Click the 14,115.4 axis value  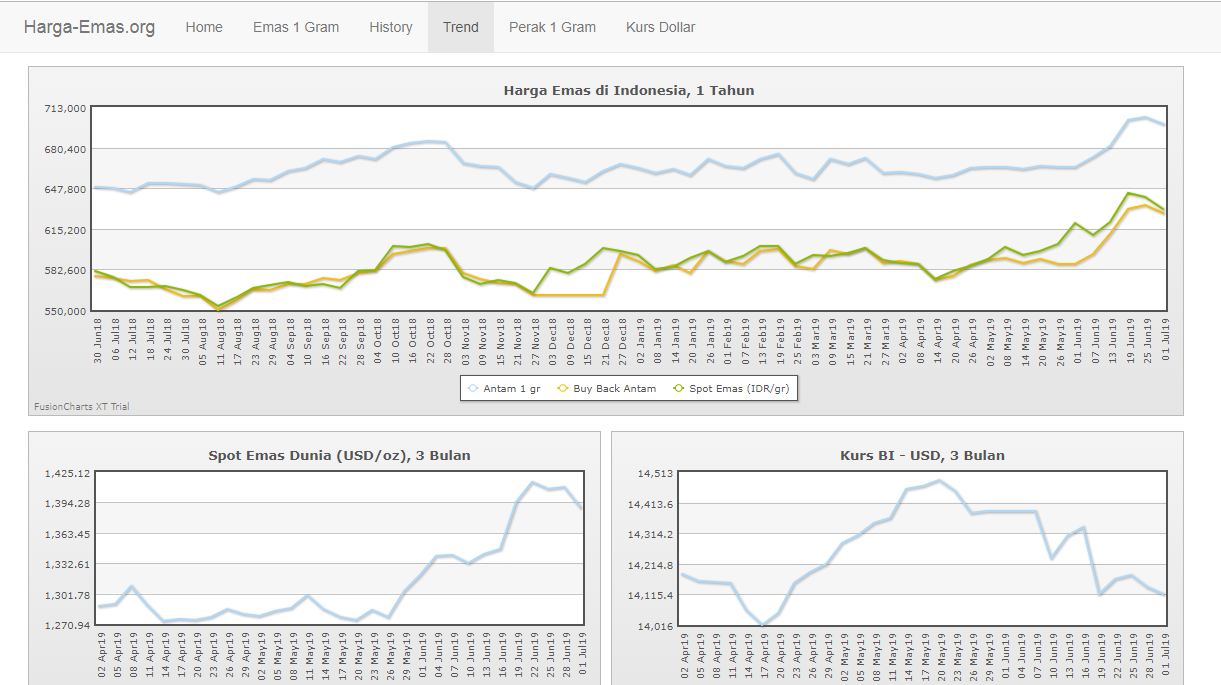click(x=651, y=595)
